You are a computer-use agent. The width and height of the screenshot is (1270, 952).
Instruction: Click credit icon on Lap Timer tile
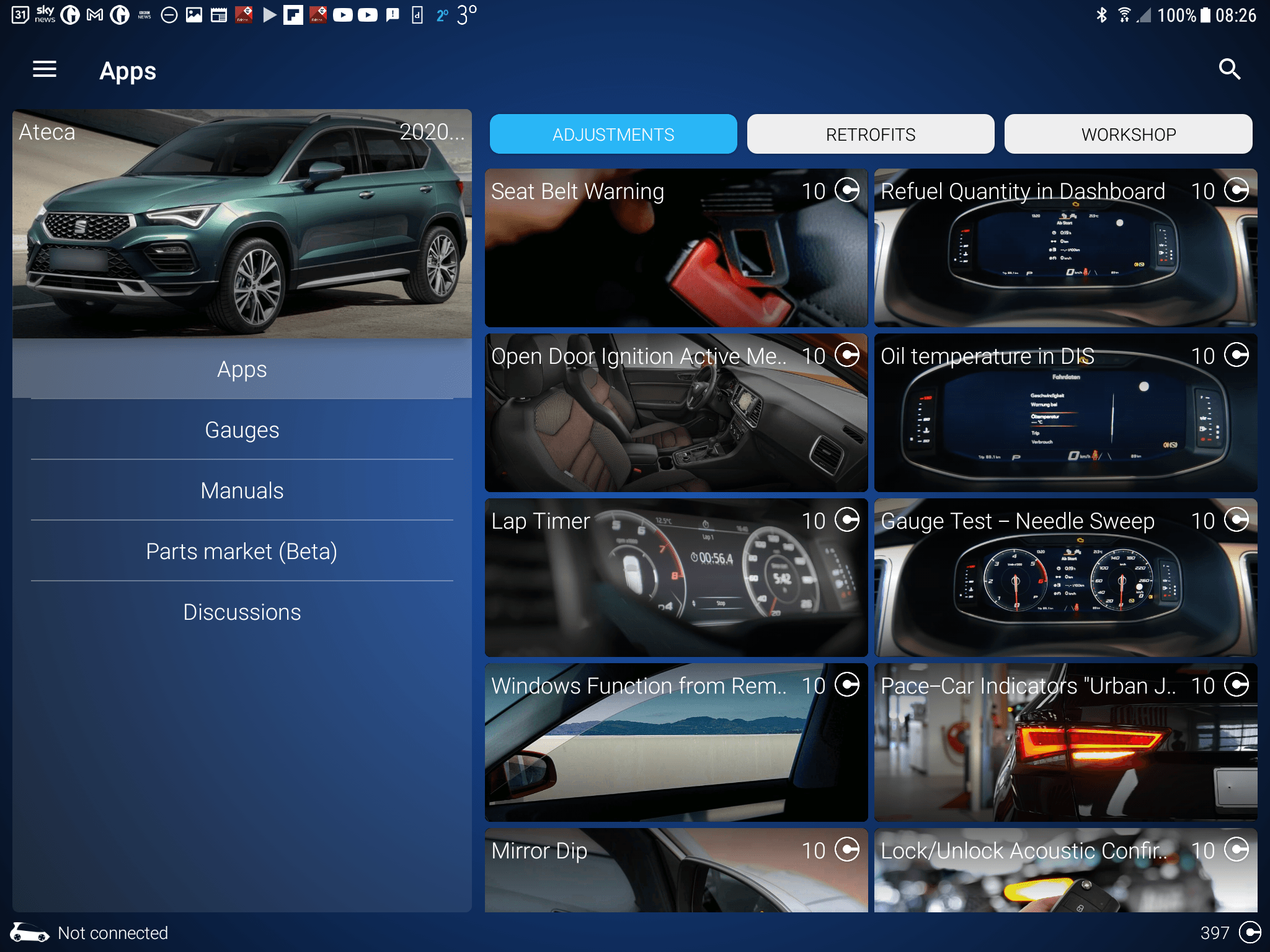tap(847, 520)
